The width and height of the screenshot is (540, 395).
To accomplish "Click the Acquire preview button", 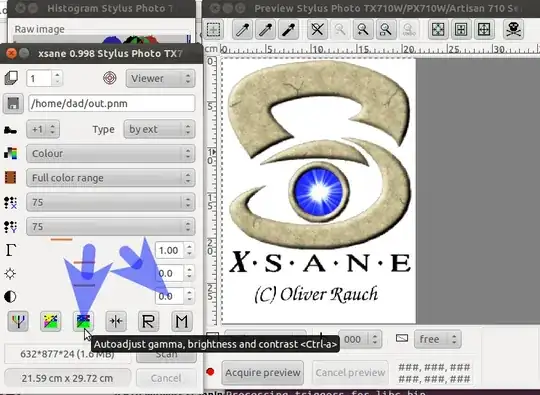I will (x=263, y=373).
